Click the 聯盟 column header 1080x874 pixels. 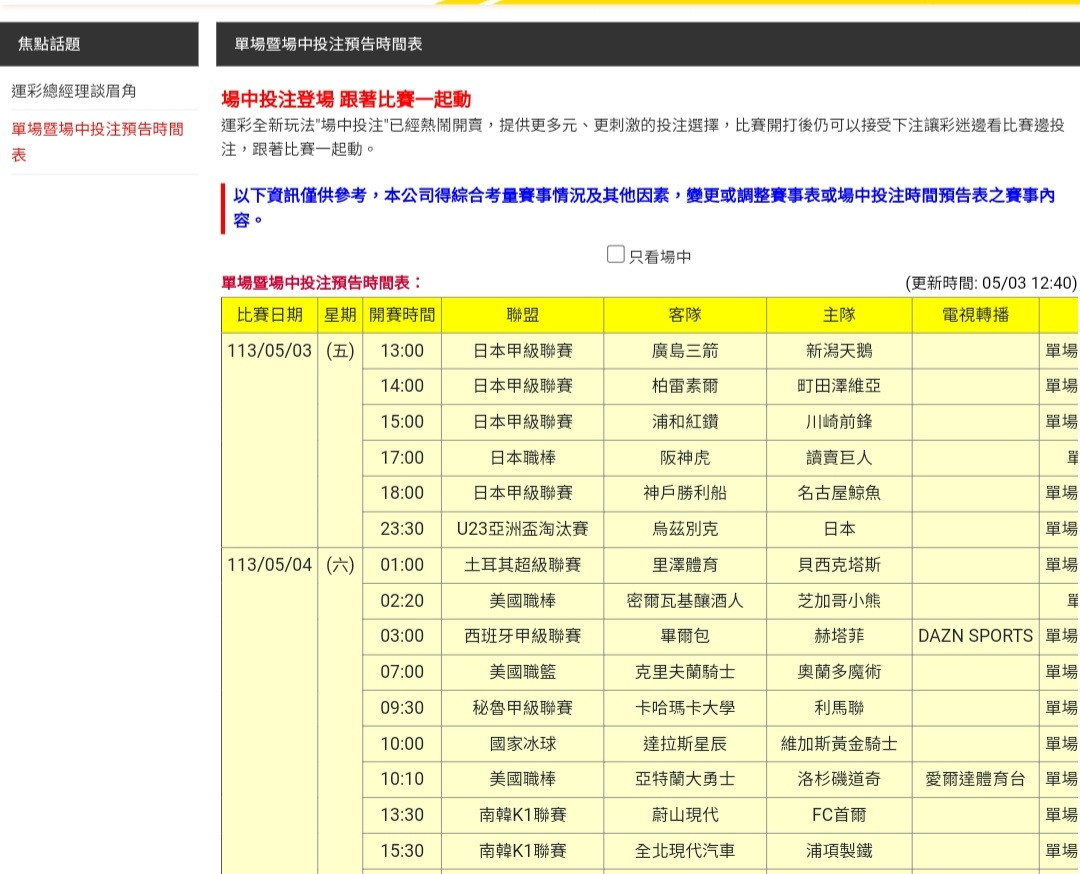pos(523,315)
